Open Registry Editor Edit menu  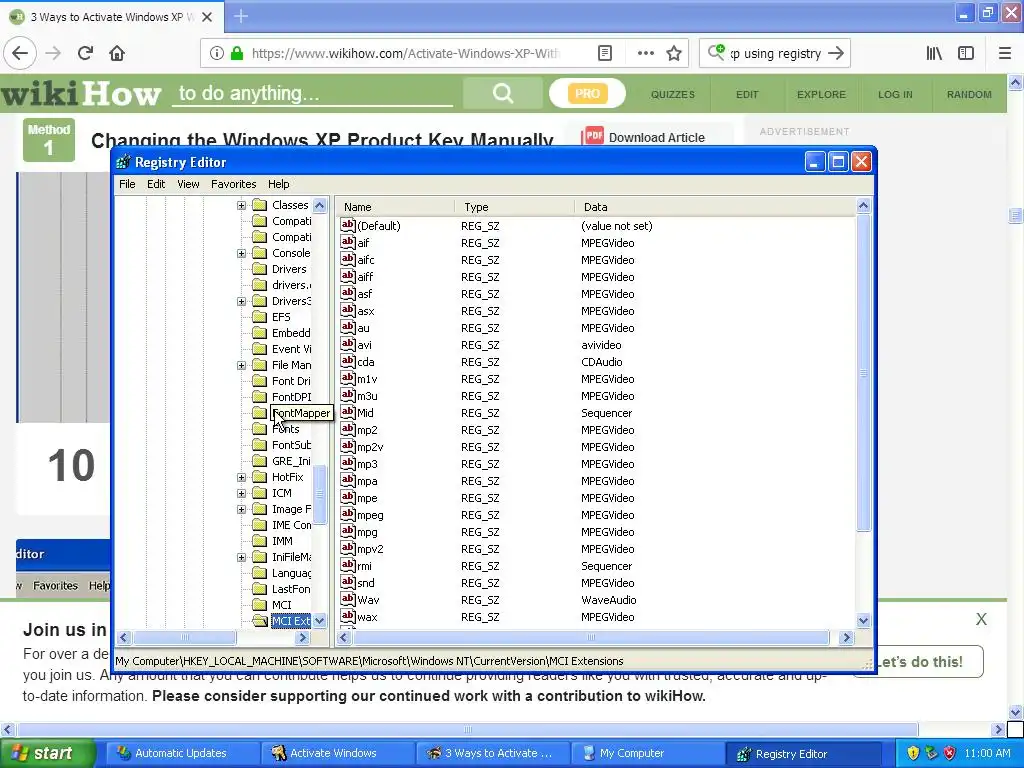point(156,184)
